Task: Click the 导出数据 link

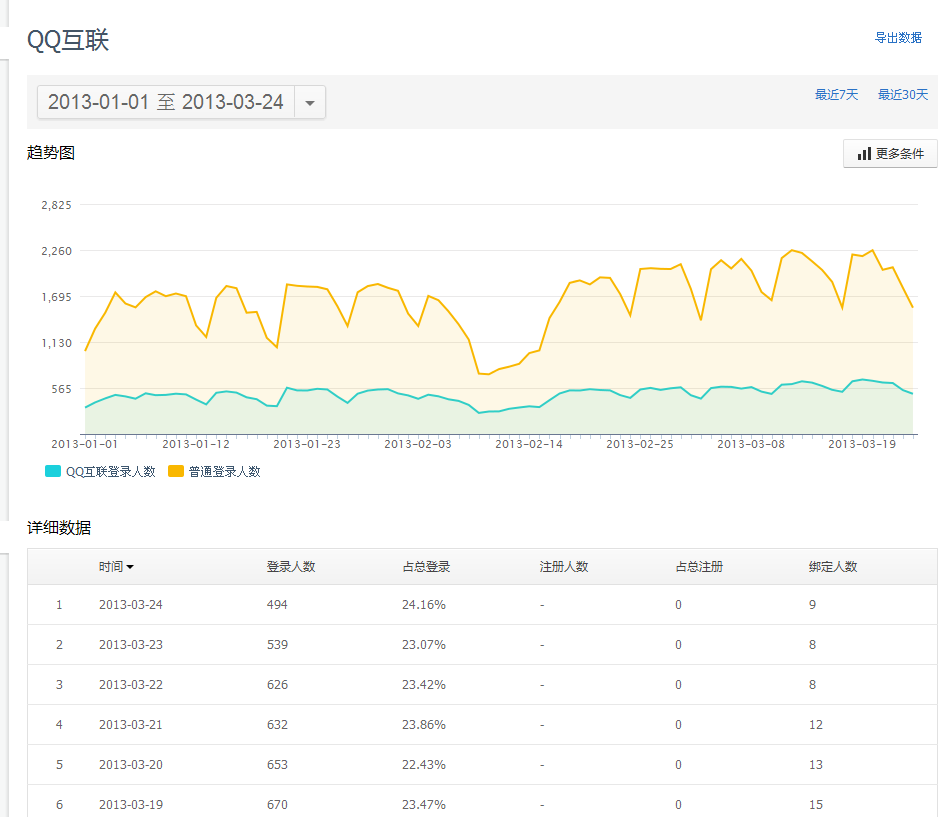Action: tap(898, 38)
